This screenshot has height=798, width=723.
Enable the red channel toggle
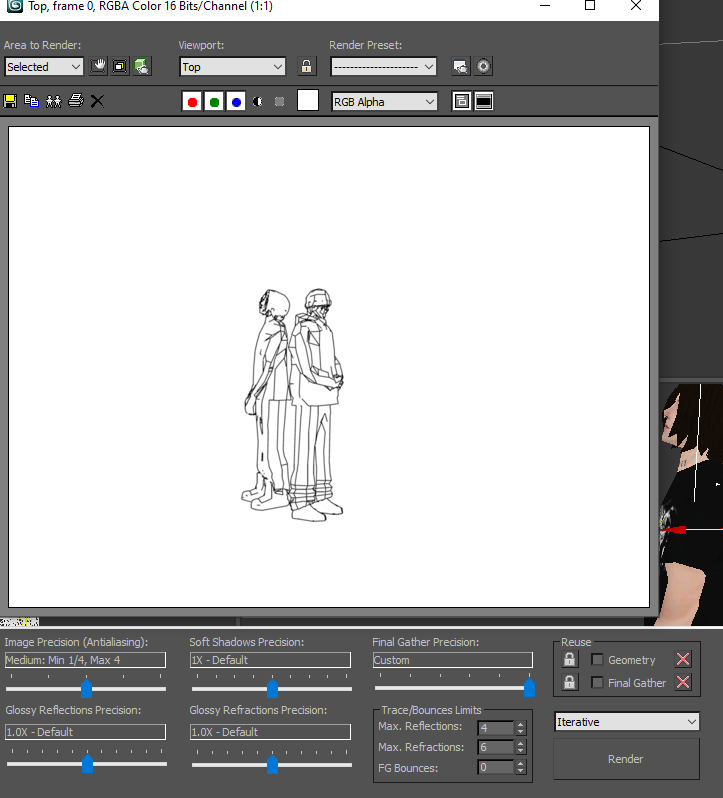(x=192, y=101)
